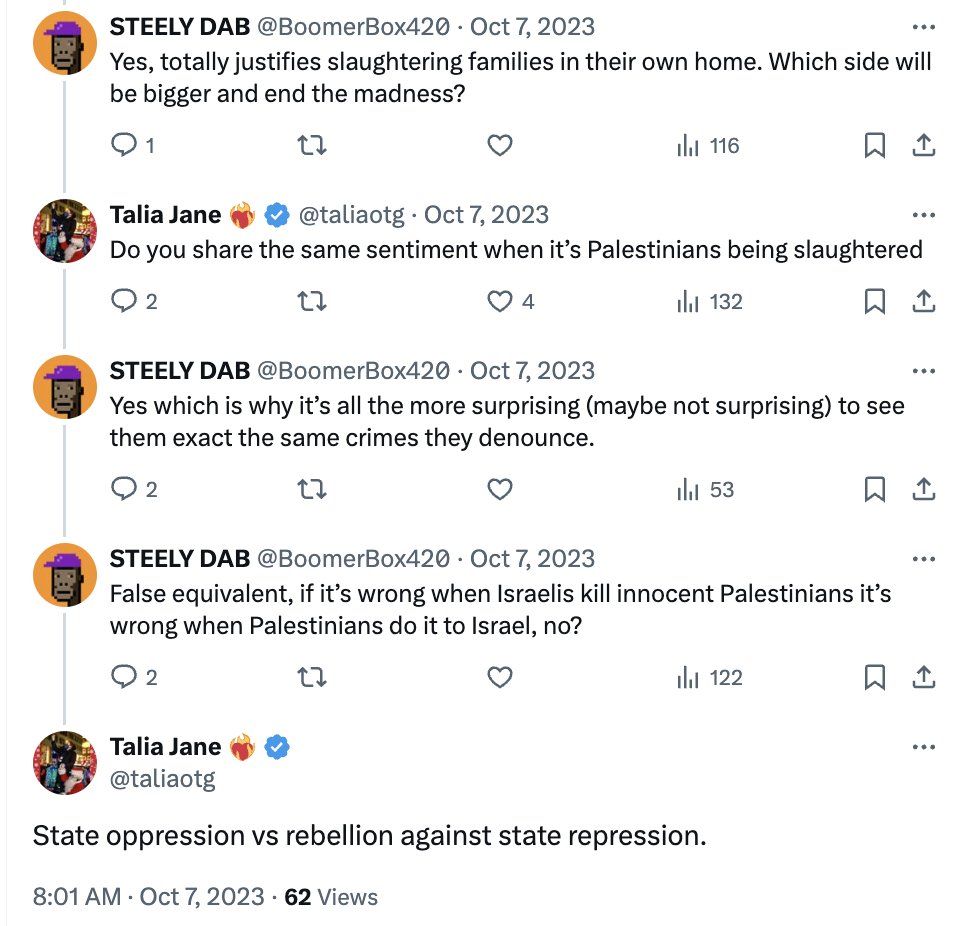This screenshot has width=958, height=926.
Task: Open STEELY DAB's avatar on the top tweet
Action: coord(65,45)
